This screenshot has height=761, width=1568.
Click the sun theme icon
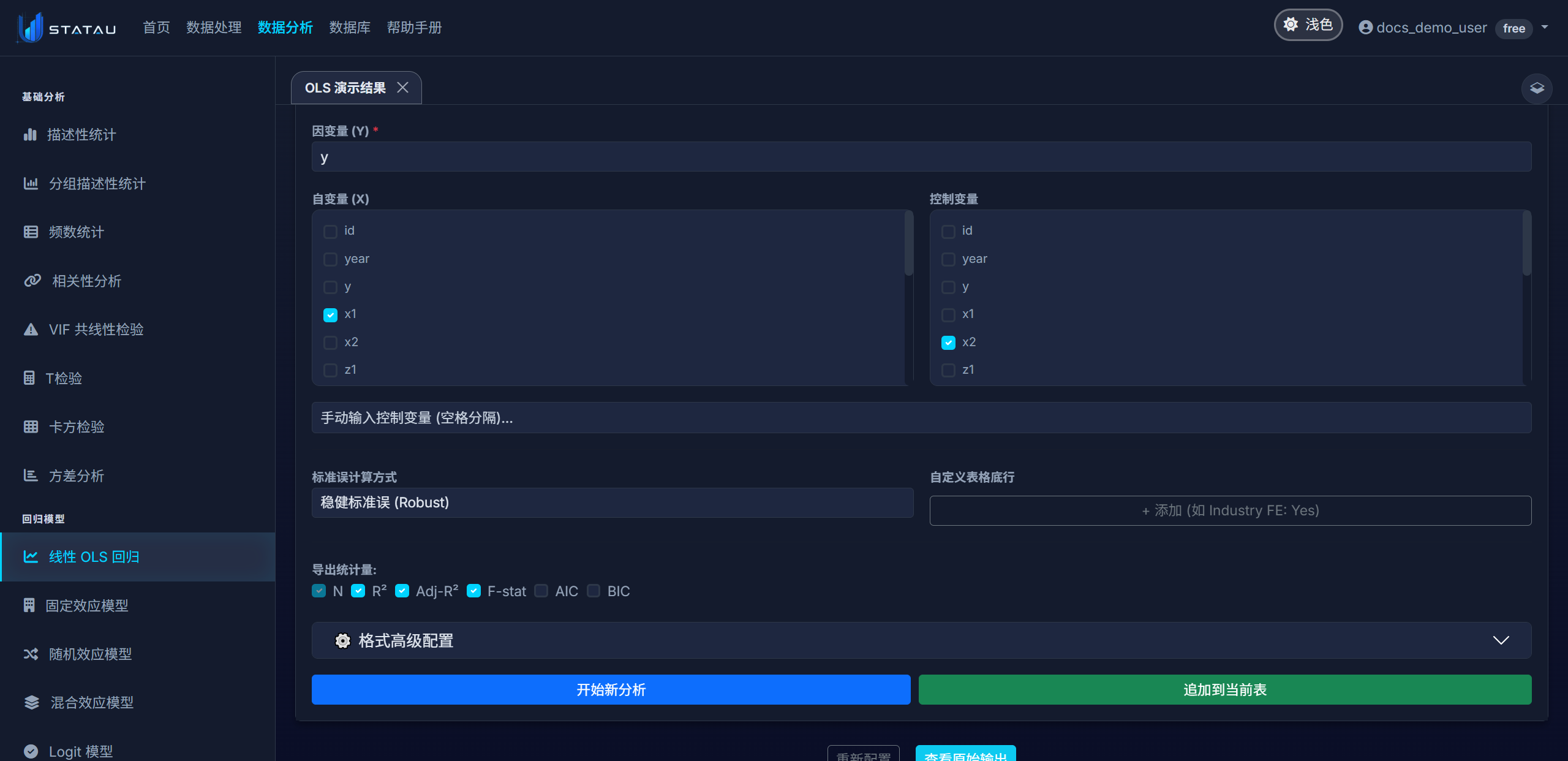(1291, 25)
